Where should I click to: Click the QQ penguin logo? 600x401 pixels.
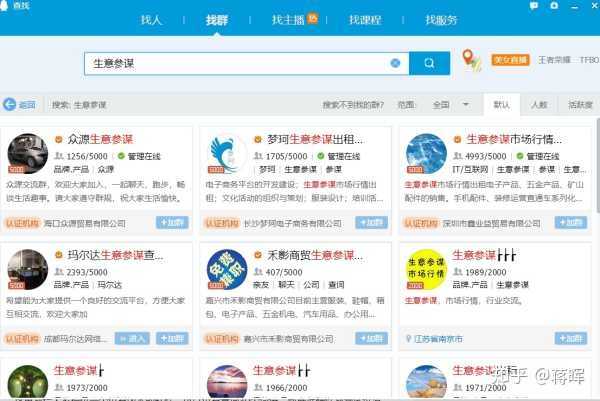tap(4, 5)
